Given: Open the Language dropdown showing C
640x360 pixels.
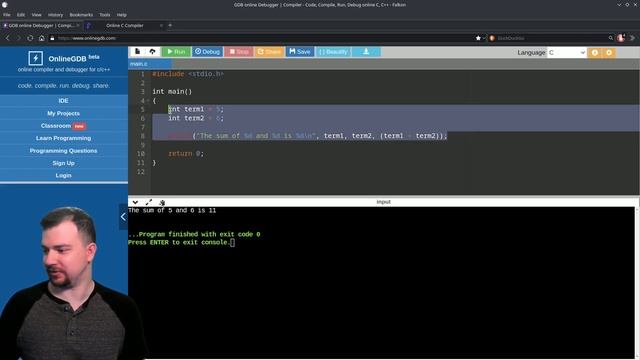Looking at the screenshot, I should tap(567, 53).
